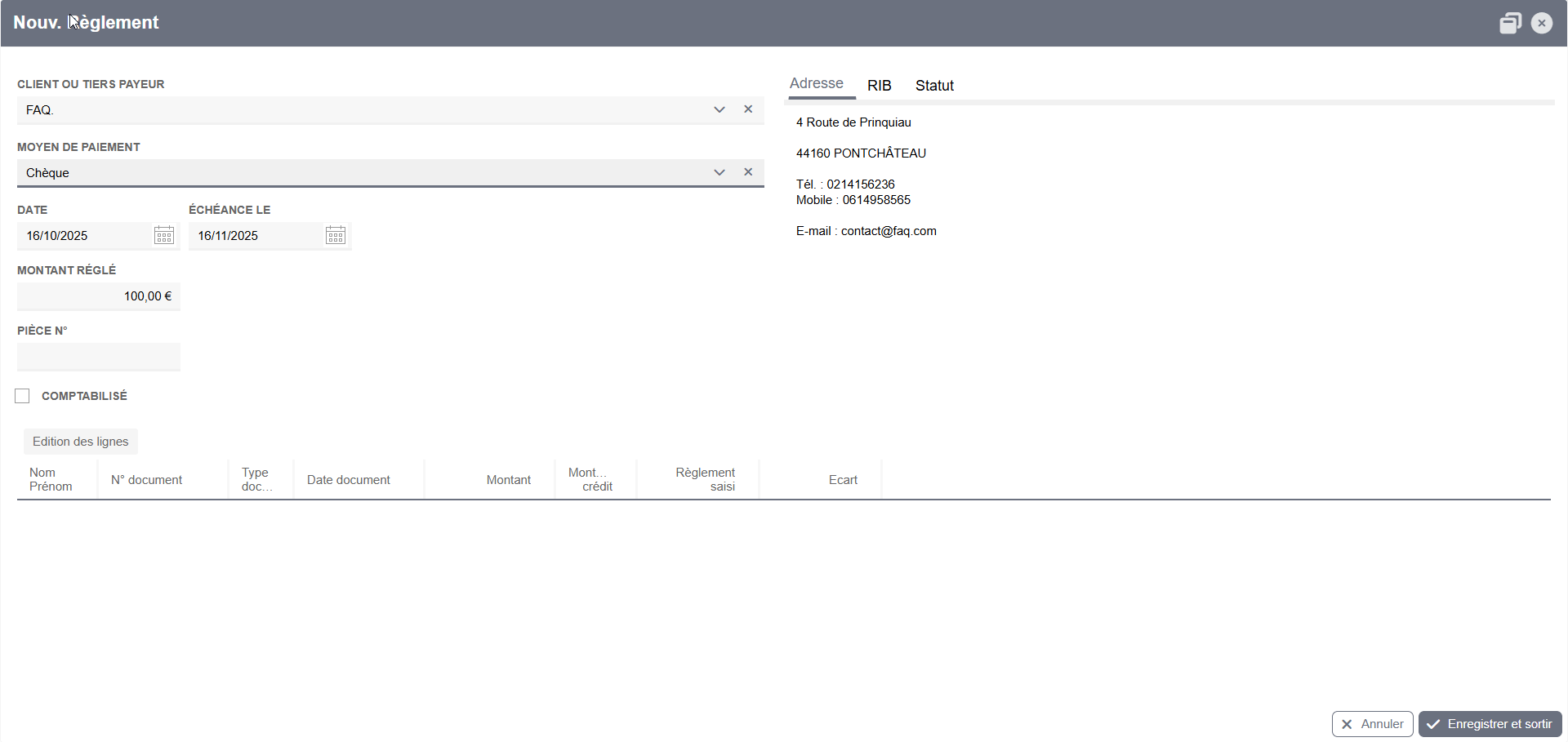
Task: Clear the Moyen de paiement Chèque value
Action: point(748,172)
